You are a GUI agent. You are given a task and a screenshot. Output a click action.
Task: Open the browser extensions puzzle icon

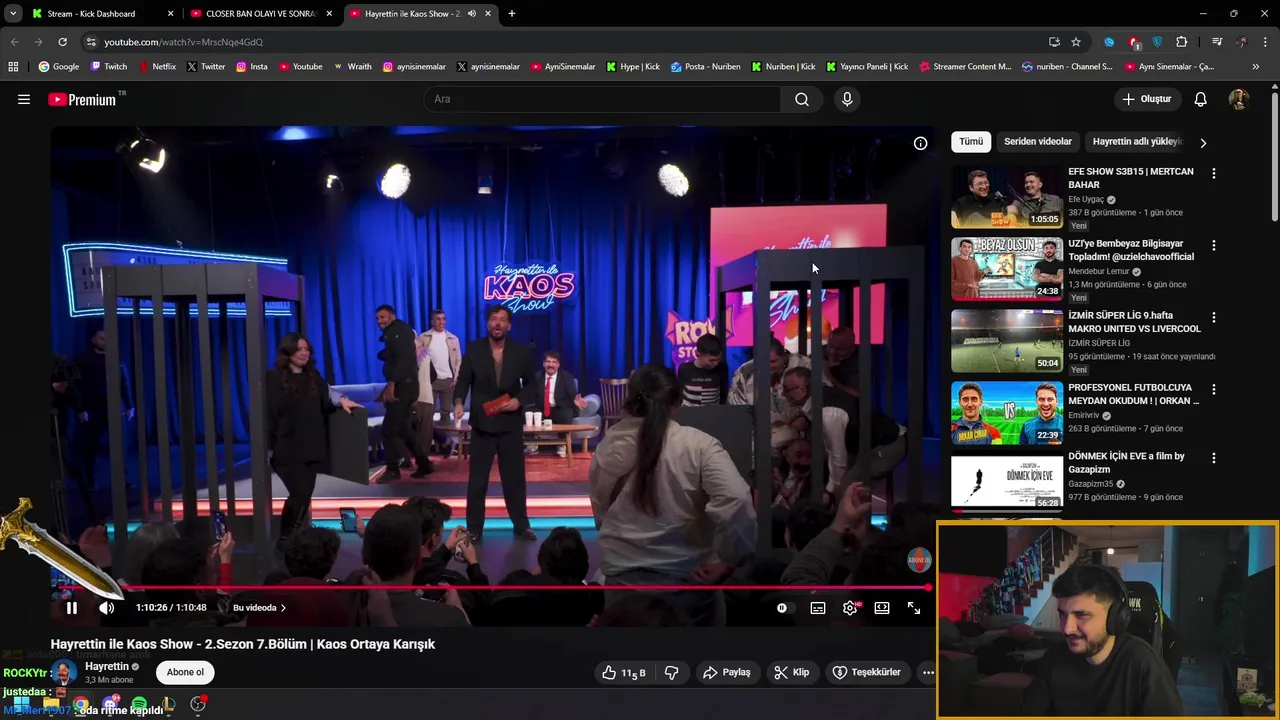pos(1182,42)
